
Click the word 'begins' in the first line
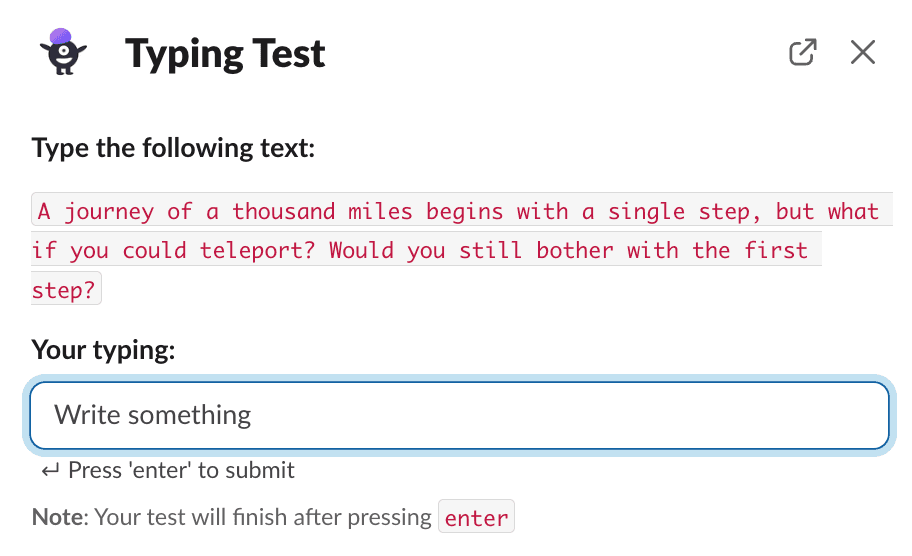click(464, 212)
